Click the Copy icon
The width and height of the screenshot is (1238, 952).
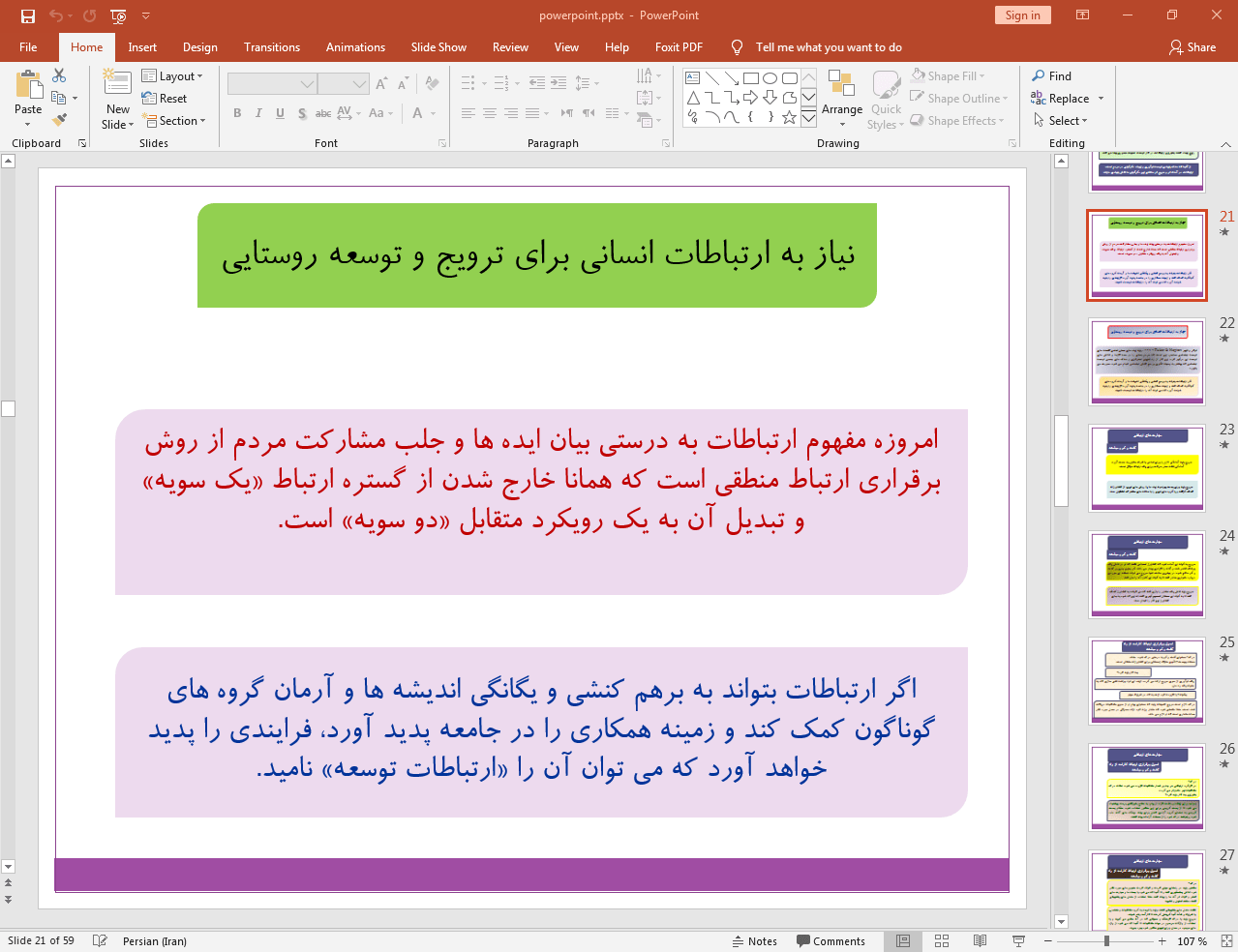pos(59,98)
